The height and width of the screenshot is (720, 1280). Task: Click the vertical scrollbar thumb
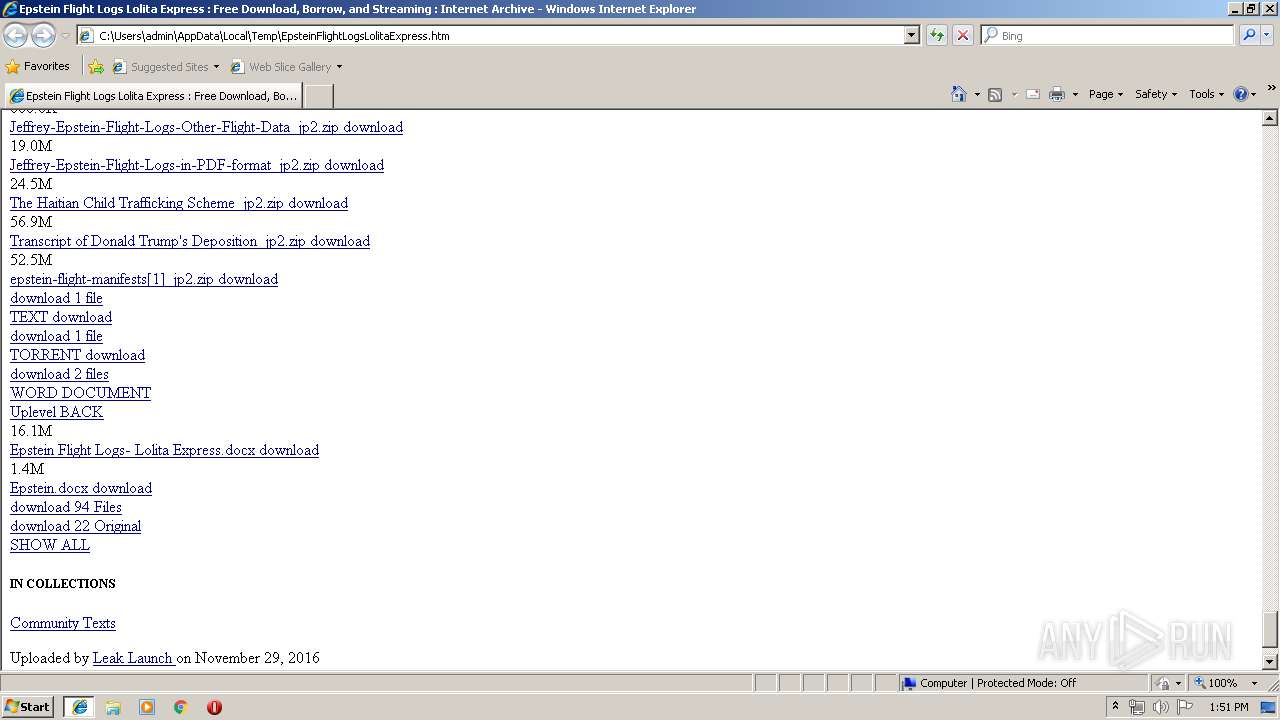1270,629
